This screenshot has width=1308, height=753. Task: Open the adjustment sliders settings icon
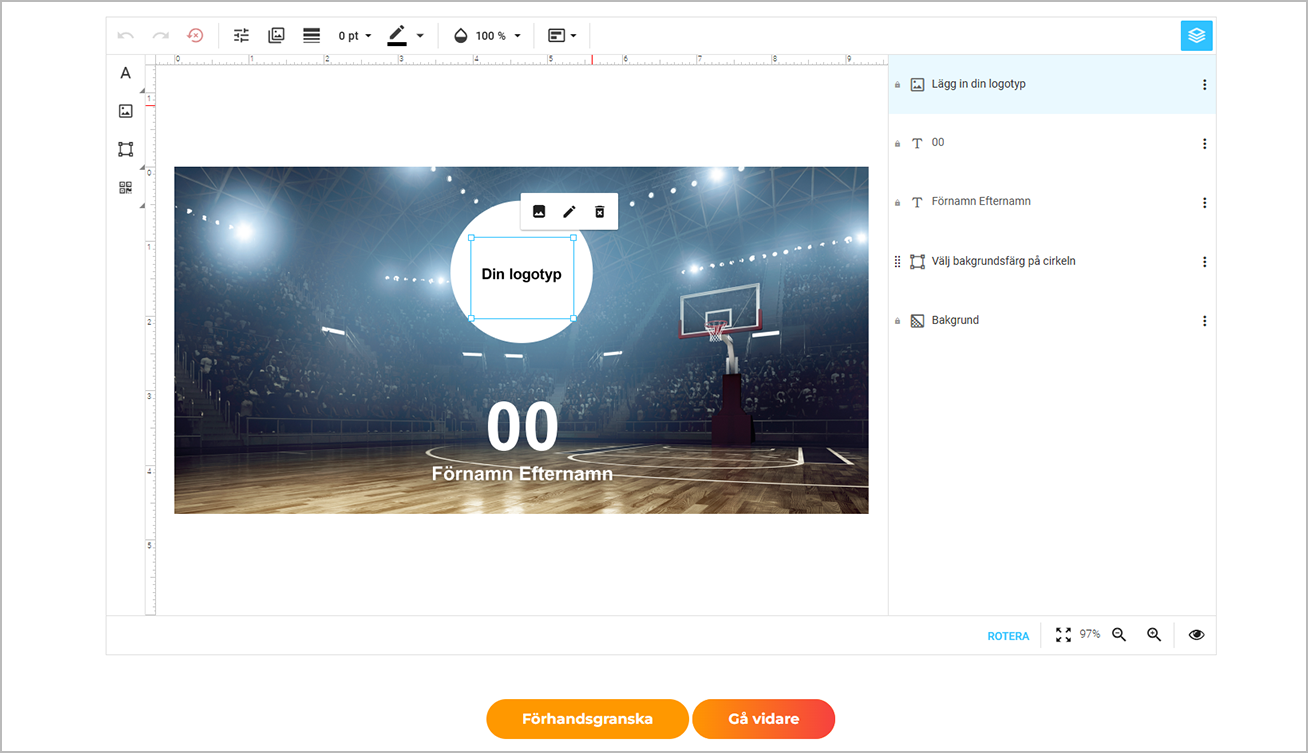point(241,36)
